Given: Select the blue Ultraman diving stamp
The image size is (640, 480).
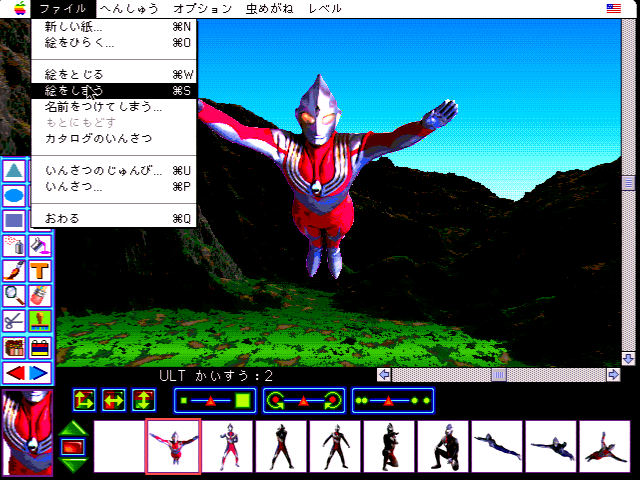Looking at the screenshot, I should (551, 447).
